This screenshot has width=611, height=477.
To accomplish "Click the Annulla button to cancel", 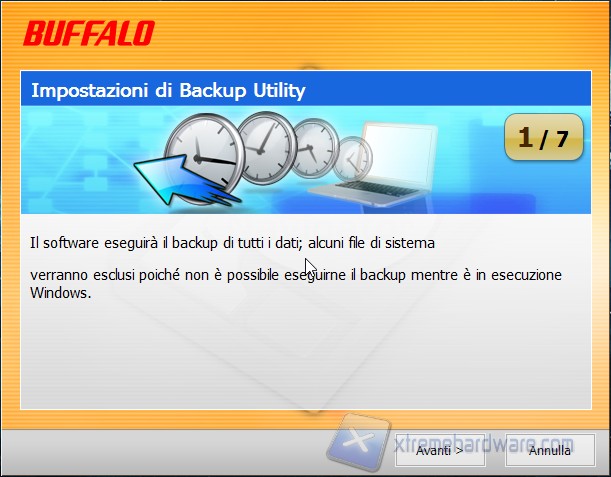I will click(550, 450).
